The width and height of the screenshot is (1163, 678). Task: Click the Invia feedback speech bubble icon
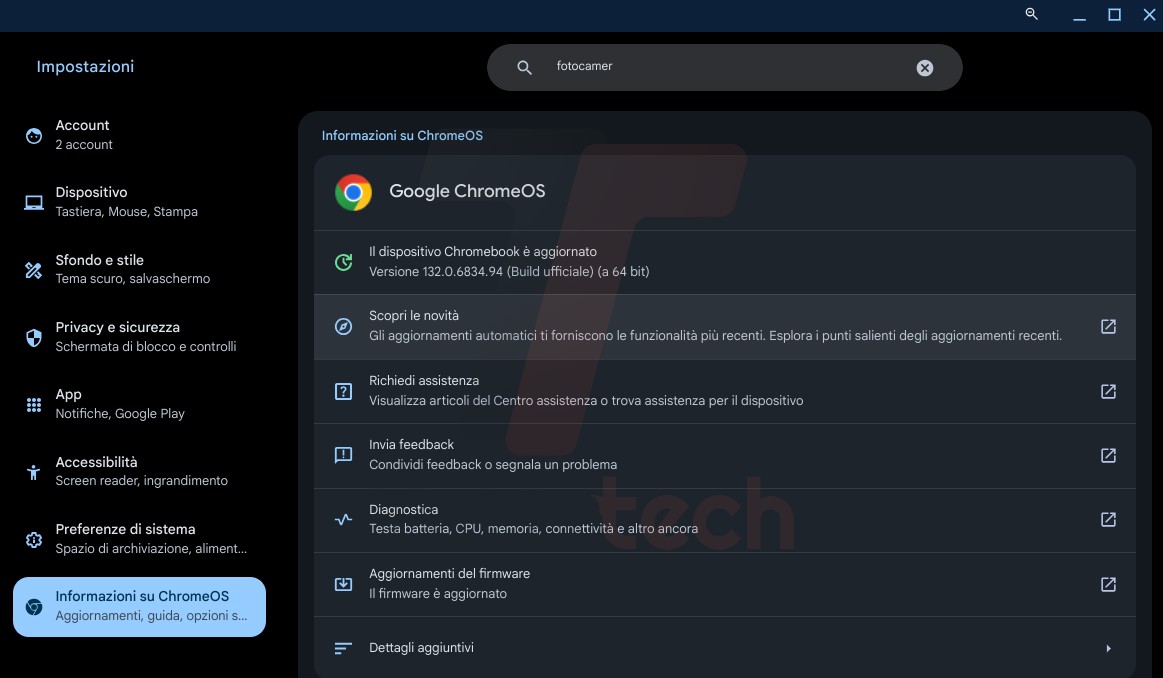coord(343,455)
